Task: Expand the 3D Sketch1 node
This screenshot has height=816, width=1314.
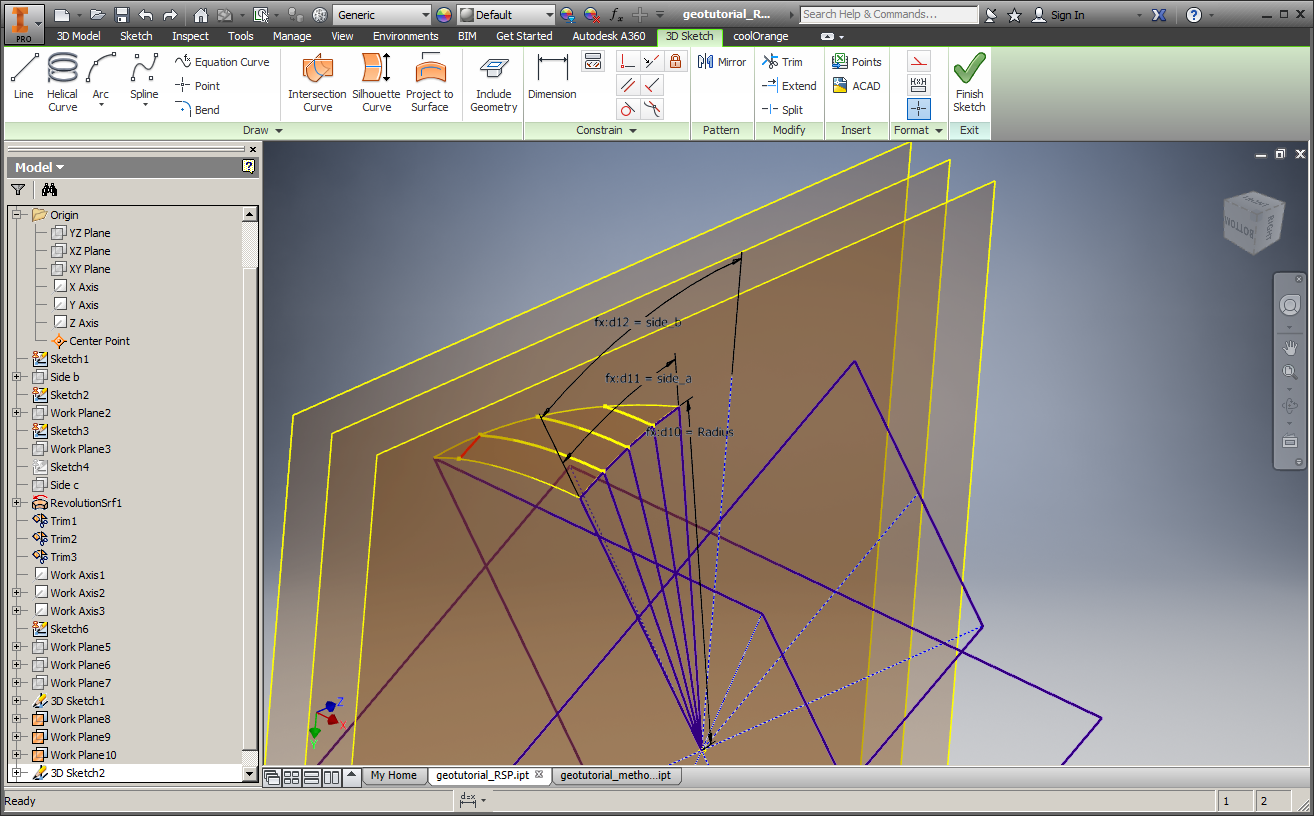Action: pyautogui.click(x=17, y=701)
